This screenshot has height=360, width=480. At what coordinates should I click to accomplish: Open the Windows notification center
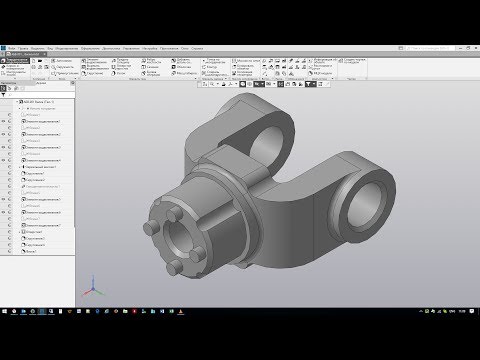472,311
